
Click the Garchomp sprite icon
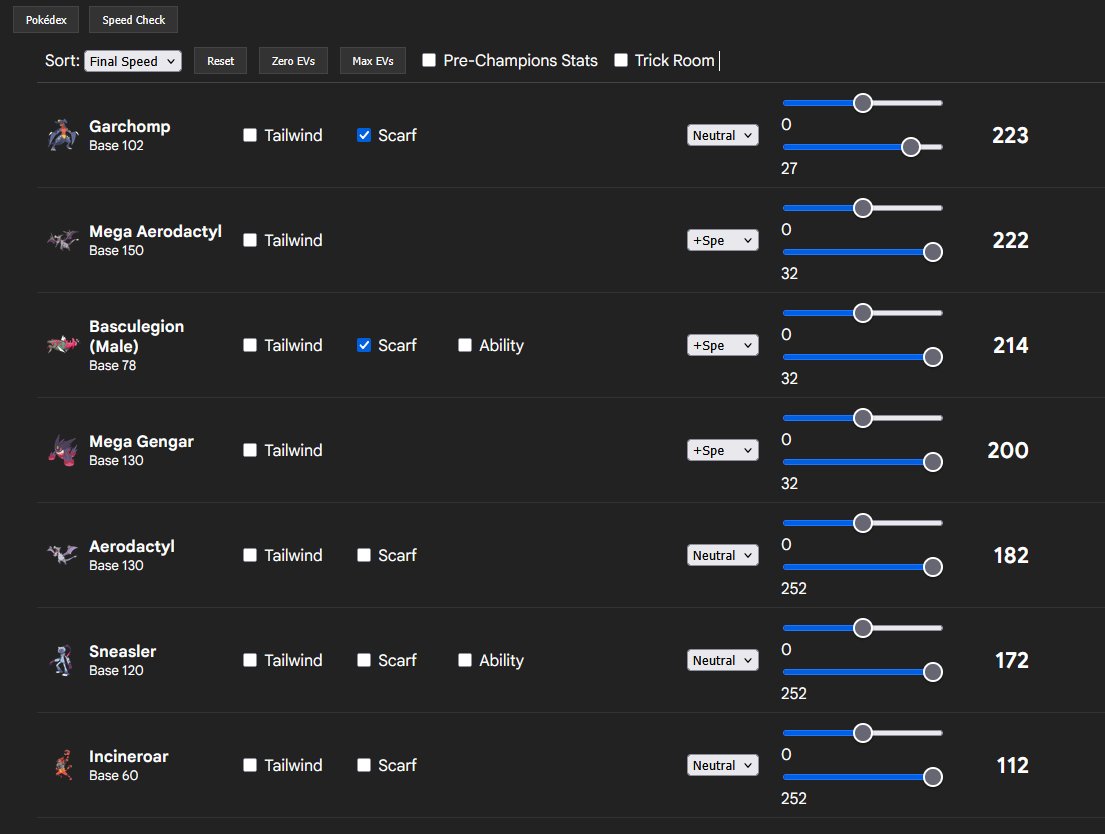click(63, 135)
